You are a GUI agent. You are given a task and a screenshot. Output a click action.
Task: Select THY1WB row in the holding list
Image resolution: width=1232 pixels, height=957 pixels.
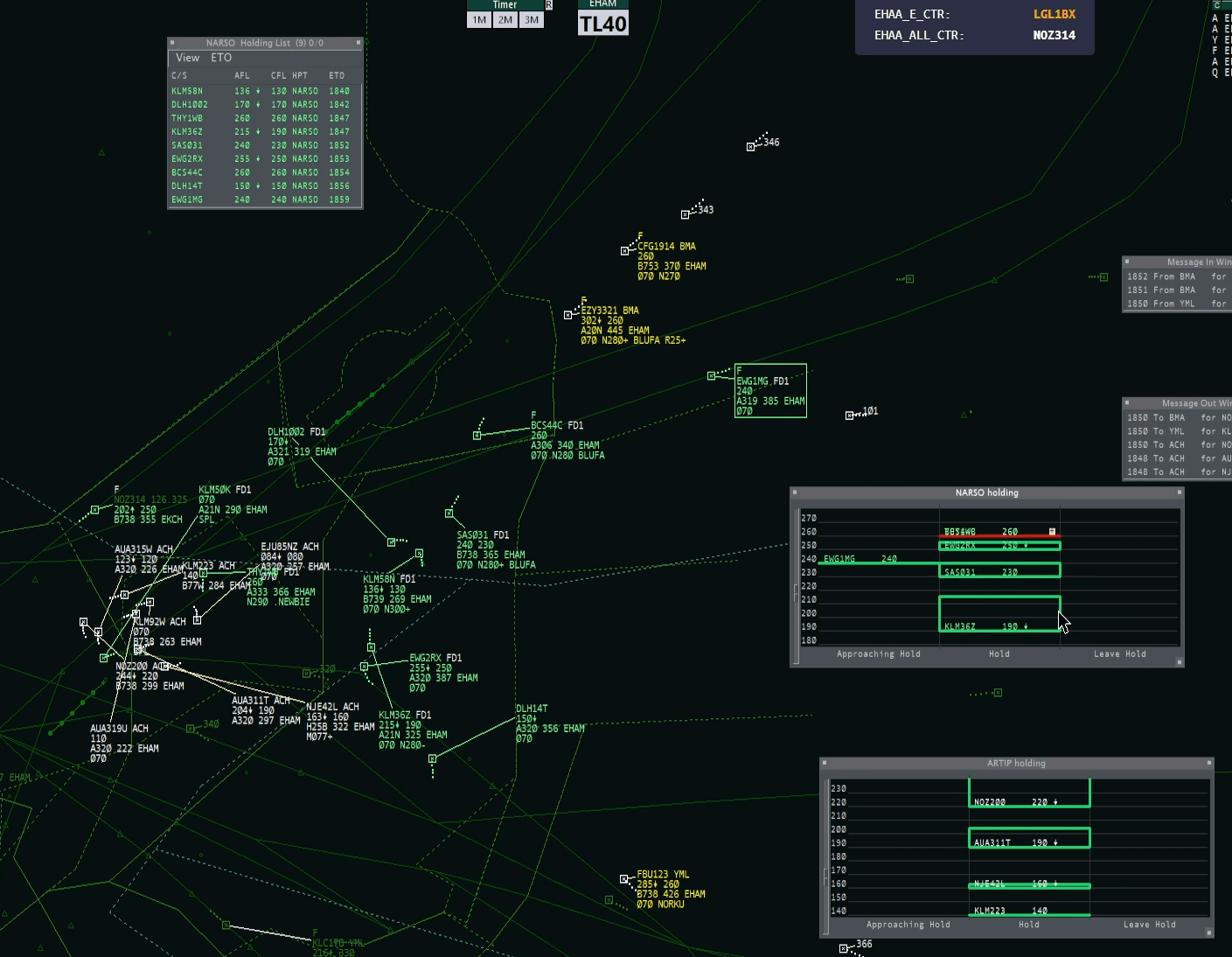click(265, 118)
